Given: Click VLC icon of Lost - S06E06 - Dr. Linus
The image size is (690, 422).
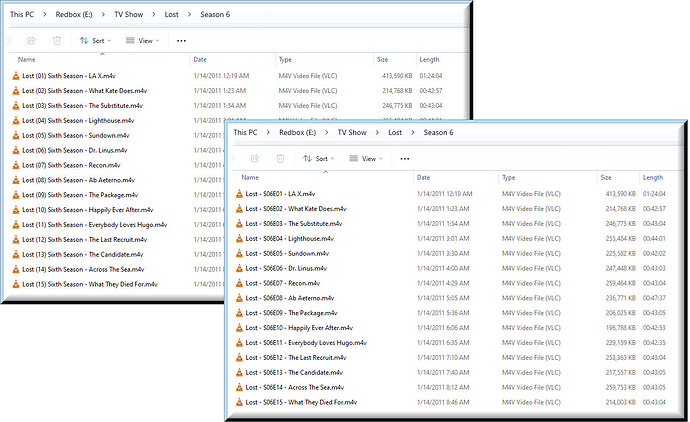Looking at the screenshot, I should coord(239,268).
